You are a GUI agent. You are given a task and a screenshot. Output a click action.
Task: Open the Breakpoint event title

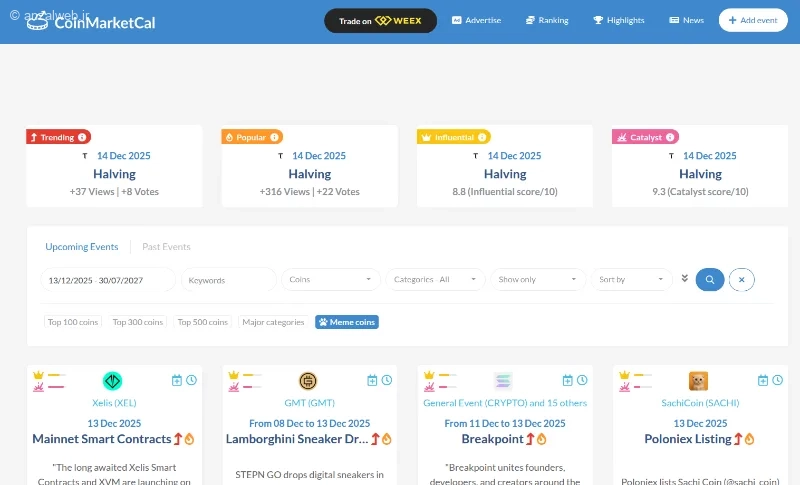pyautogui.click(x=492, y=439)
